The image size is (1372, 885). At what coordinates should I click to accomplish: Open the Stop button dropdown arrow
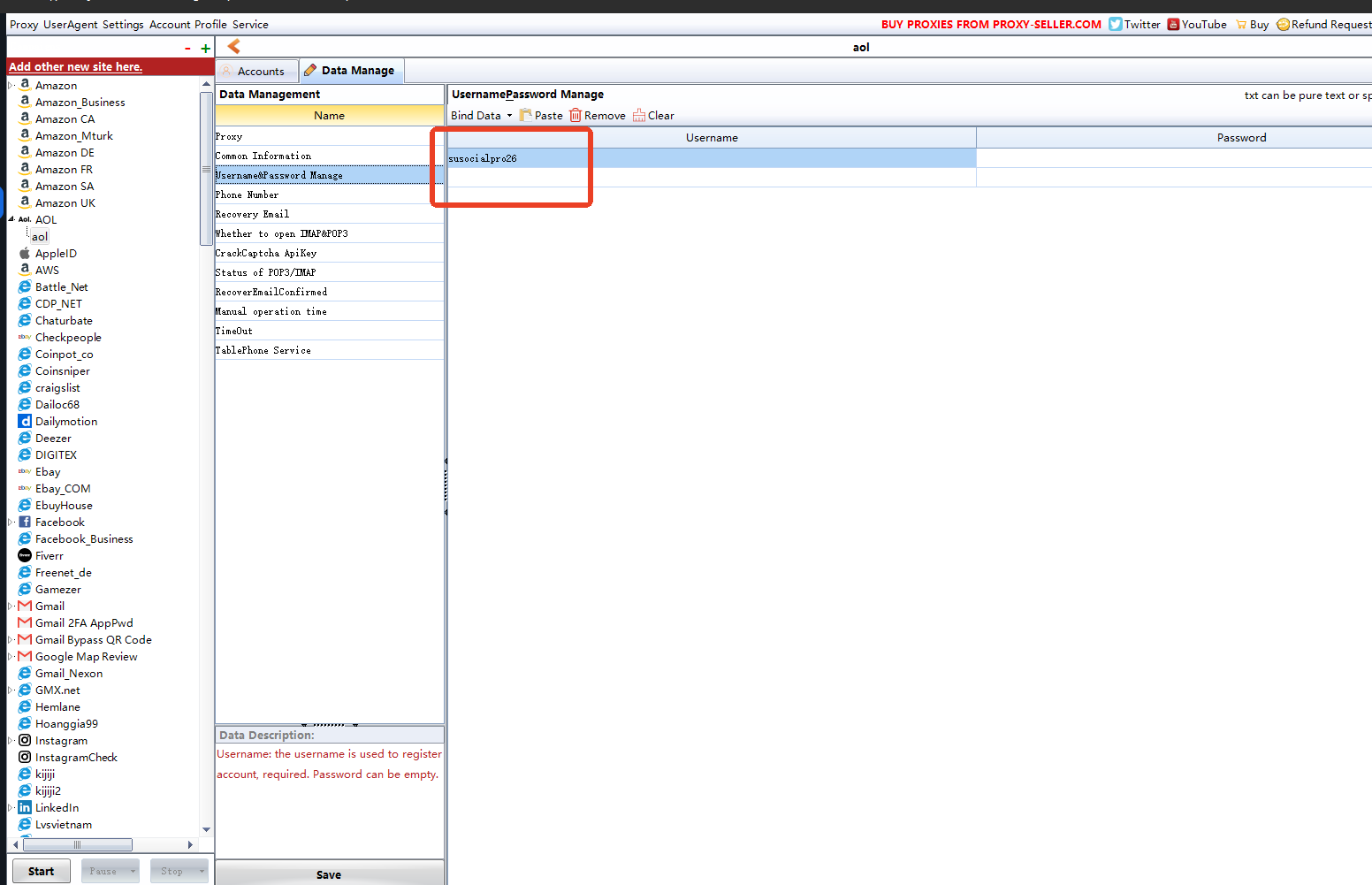pyautogui.click(x=202, y=871)
